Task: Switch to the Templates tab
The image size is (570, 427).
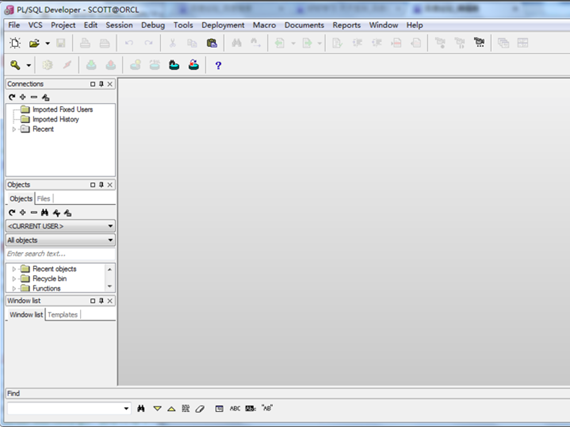Action: click(x=63, y=315)
